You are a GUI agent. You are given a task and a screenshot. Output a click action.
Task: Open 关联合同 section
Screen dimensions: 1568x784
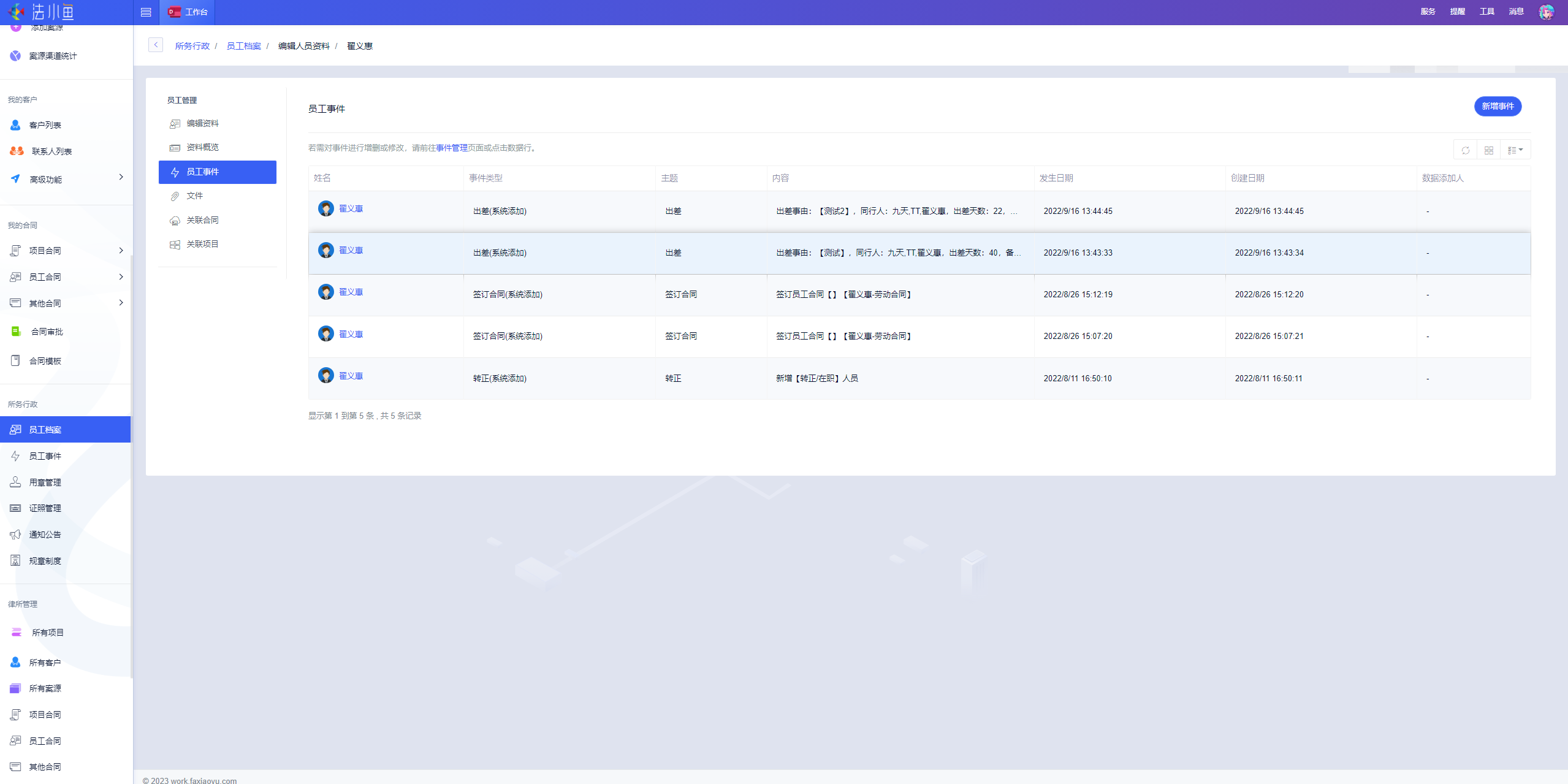pos(202,220)
